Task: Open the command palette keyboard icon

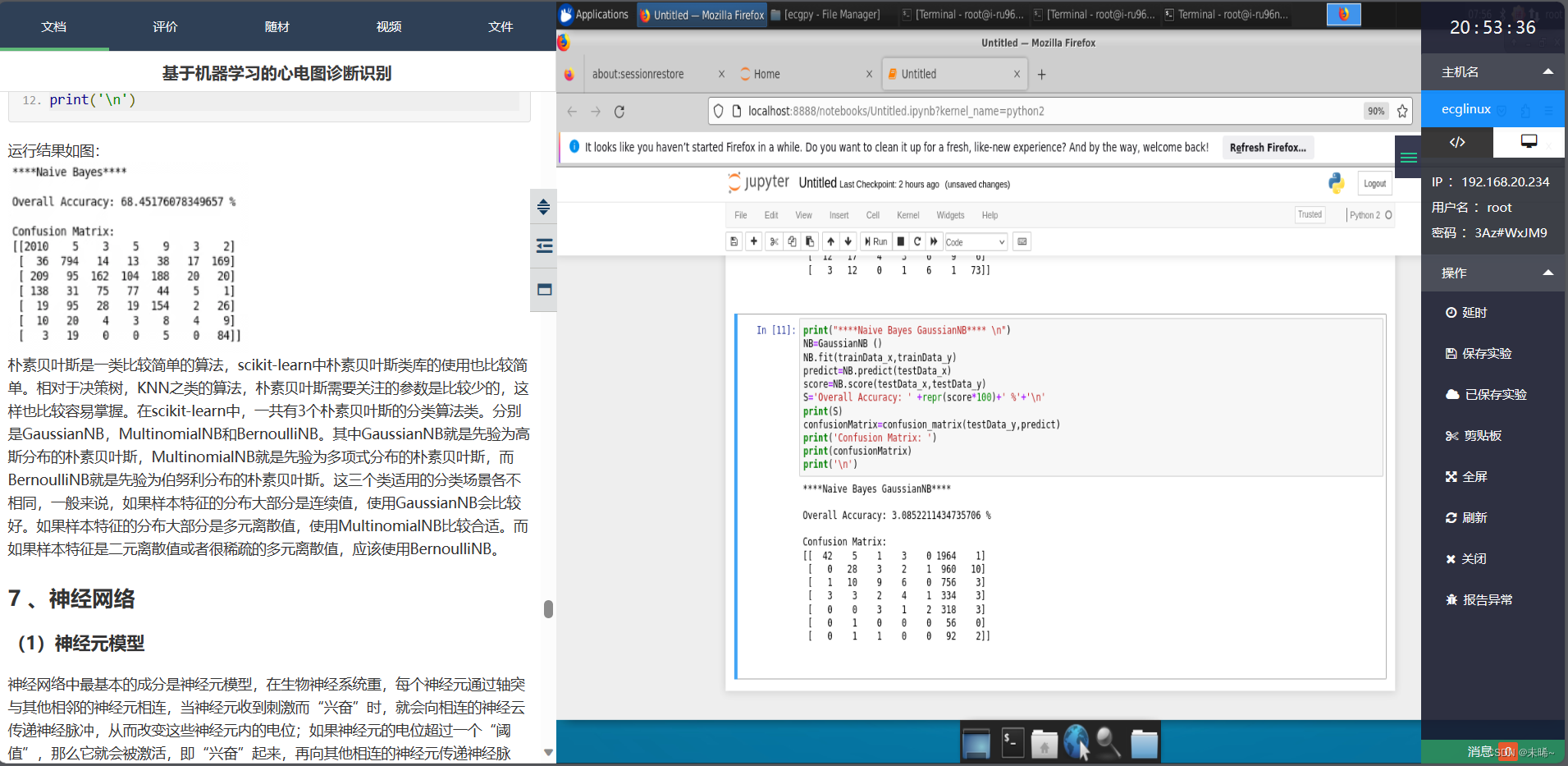Action: (x=1022, y=241)
